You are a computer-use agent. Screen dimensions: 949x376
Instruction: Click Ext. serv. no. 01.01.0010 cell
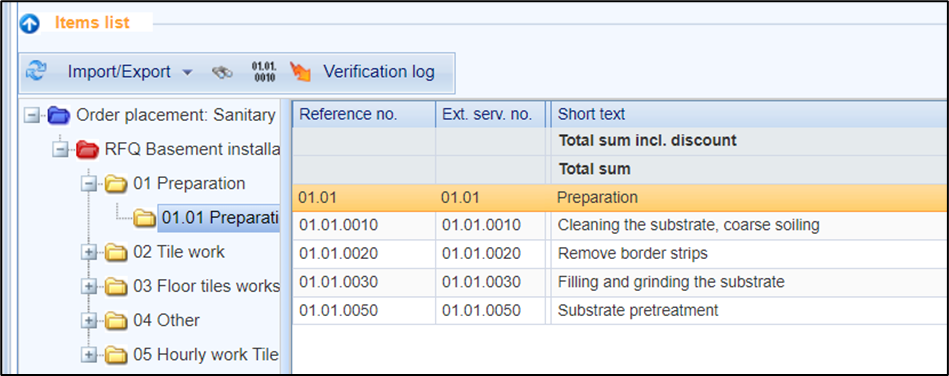[x=490, y=226]
